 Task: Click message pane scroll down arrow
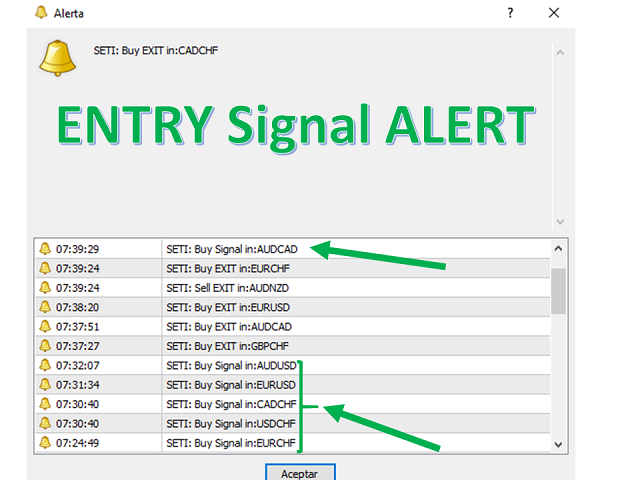tap(560, 222)
